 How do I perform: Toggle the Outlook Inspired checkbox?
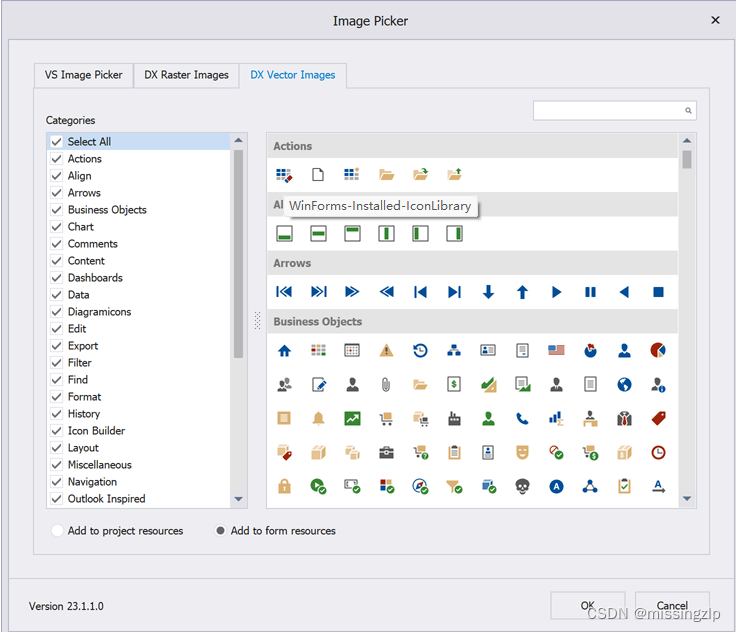(56, 499)
